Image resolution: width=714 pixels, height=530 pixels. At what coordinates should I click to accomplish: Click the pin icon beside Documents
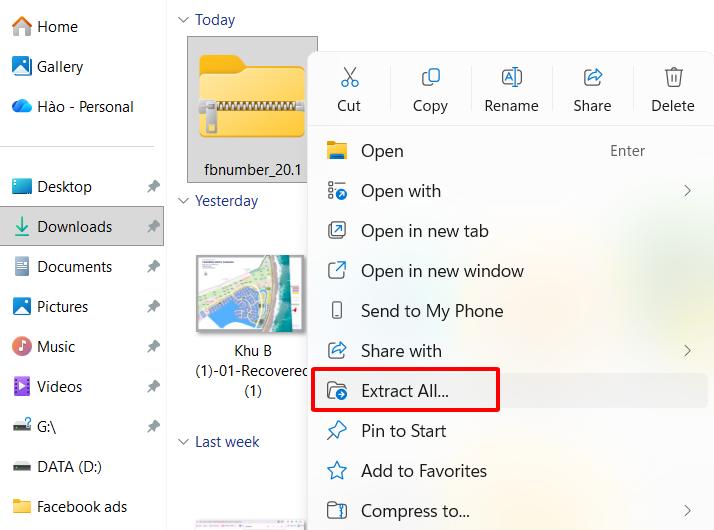(x=153, y=266)
